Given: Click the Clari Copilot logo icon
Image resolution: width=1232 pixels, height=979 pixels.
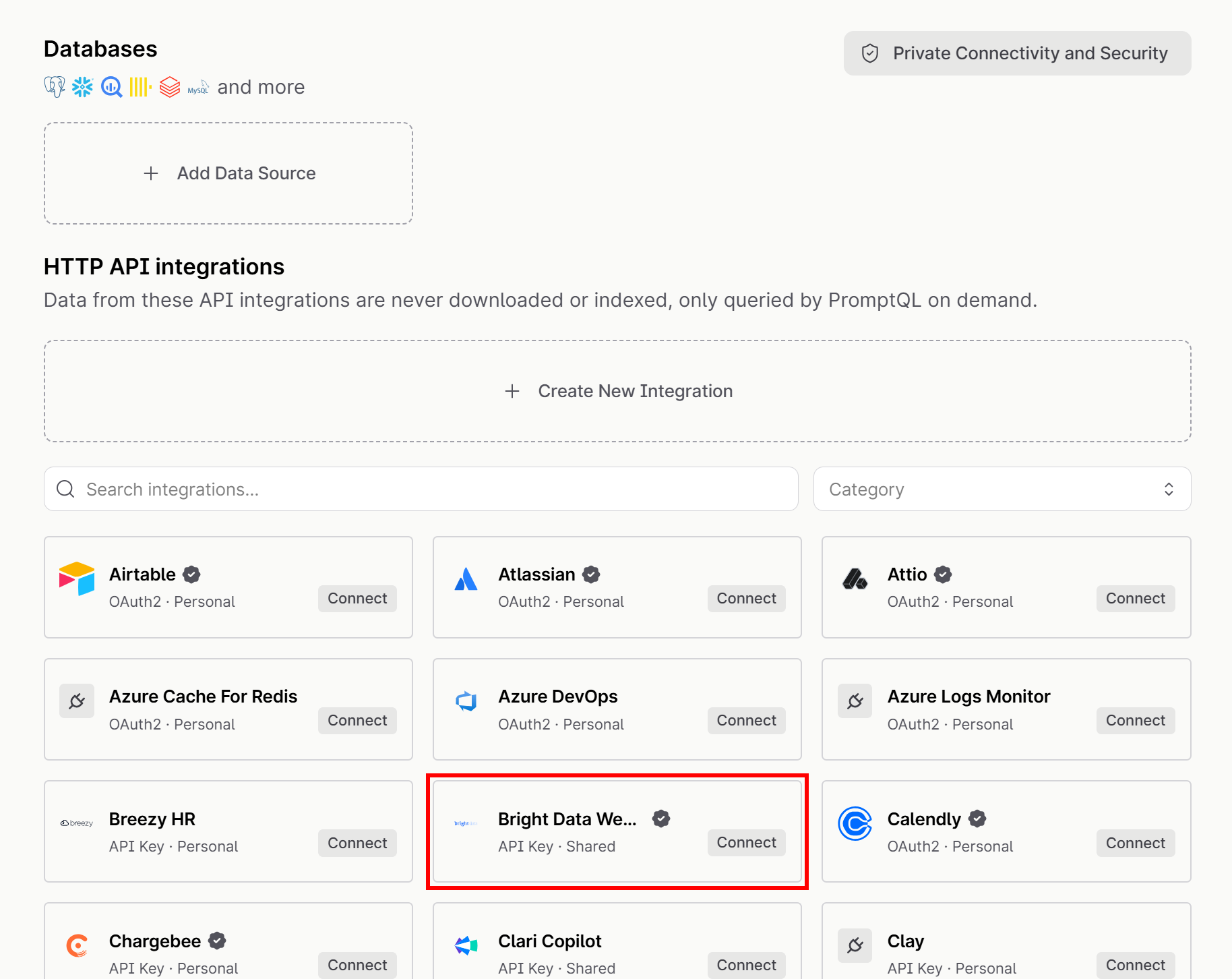Looking at the screenshot, I should coord(466,945).
